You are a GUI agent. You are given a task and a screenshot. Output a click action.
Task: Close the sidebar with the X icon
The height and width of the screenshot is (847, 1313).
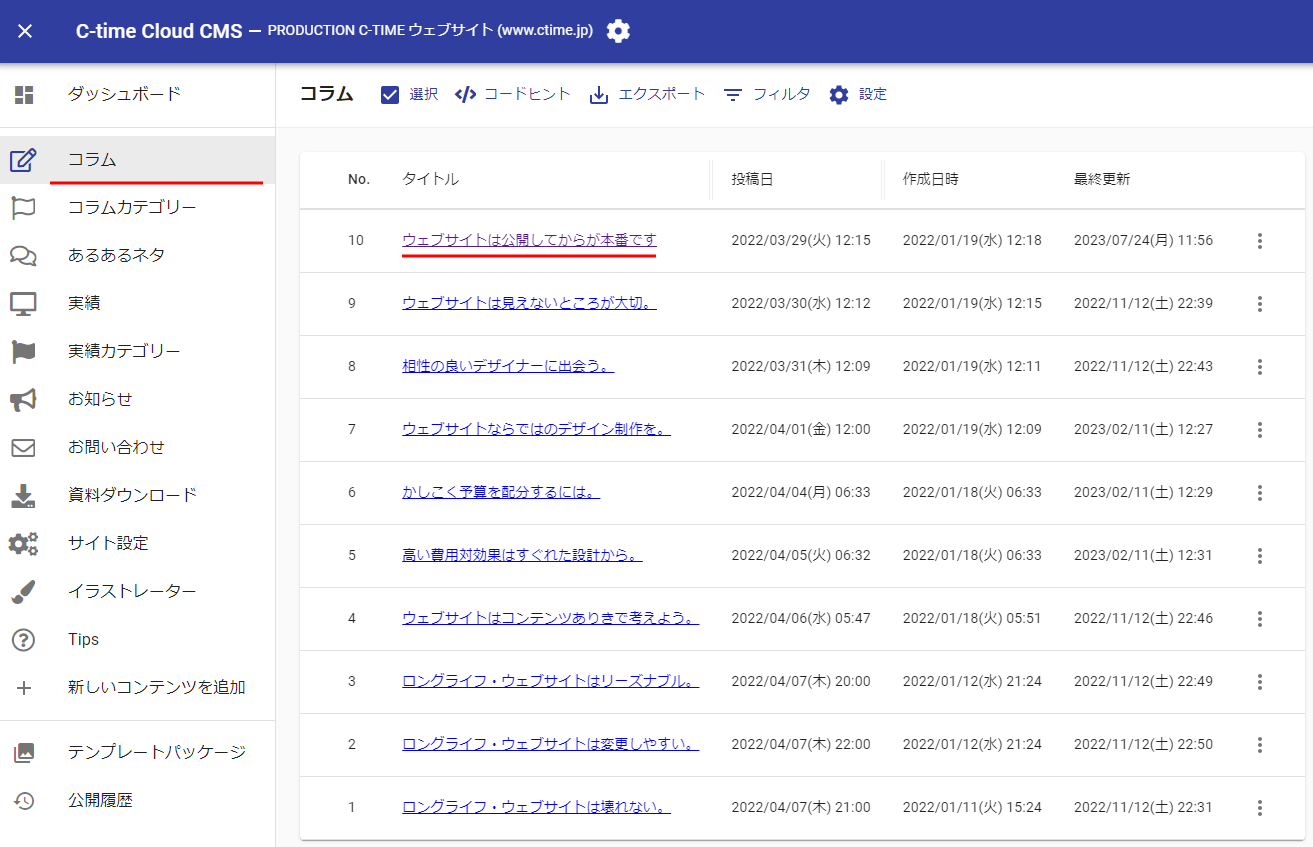coord(25,31)
